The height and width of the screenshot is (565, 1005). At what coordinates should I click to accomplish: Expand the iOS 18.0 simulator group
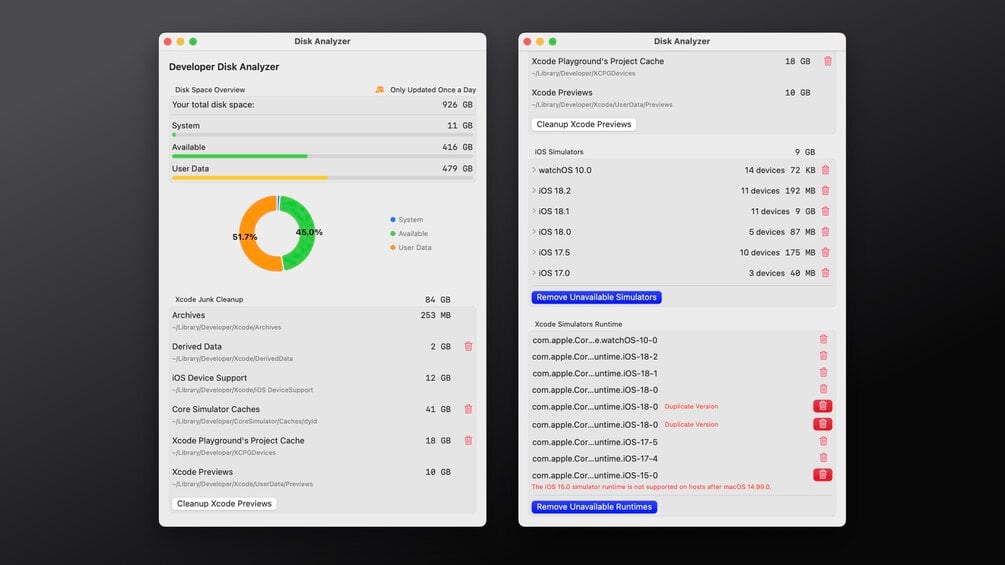click(534, 231)
